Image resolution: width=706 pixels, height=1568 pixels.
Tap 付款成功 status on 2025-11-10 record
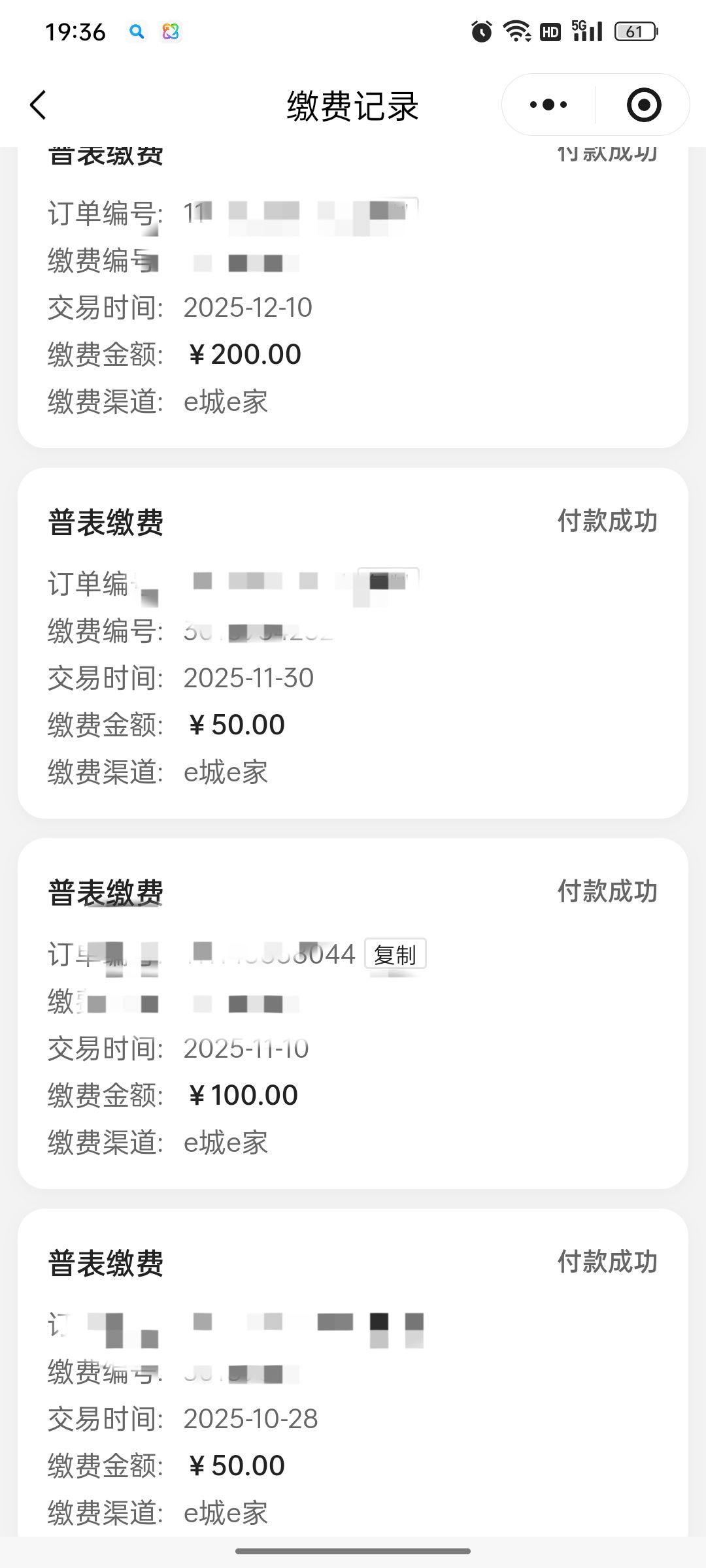pyautogui.click(x=607, y=892)
